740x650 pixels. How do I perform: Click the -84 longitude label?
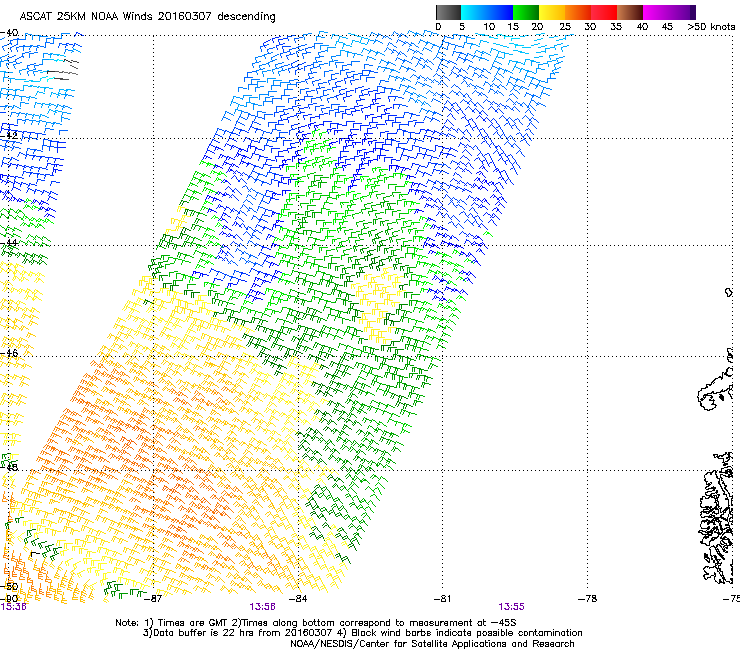[x=298, y=599]
